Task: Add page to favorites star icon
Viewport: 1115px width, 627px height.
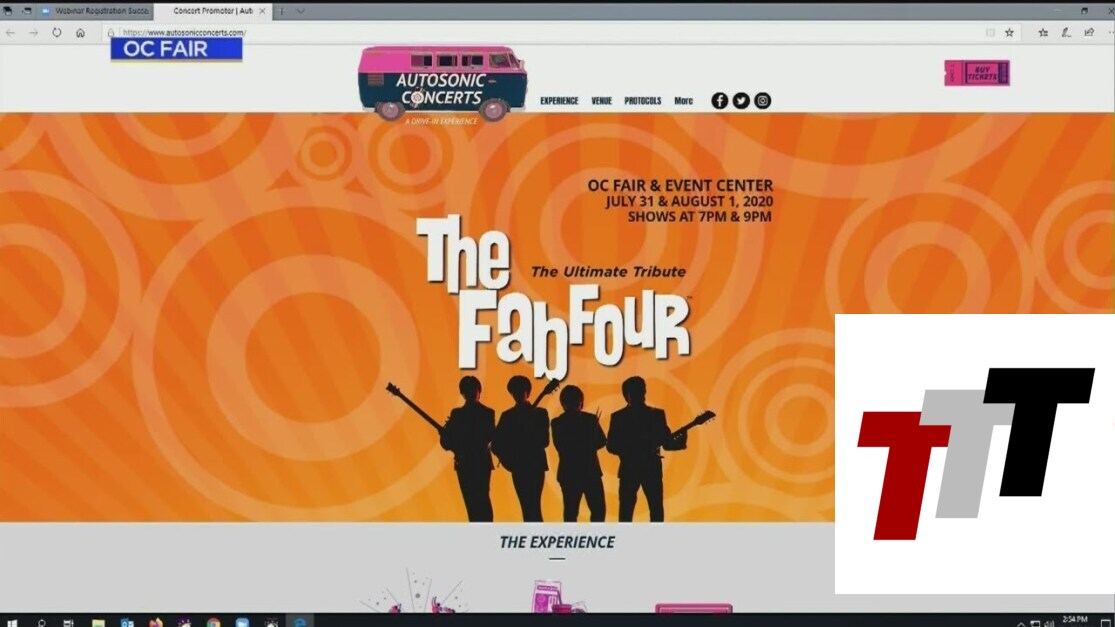Action: pos(1009,32)
